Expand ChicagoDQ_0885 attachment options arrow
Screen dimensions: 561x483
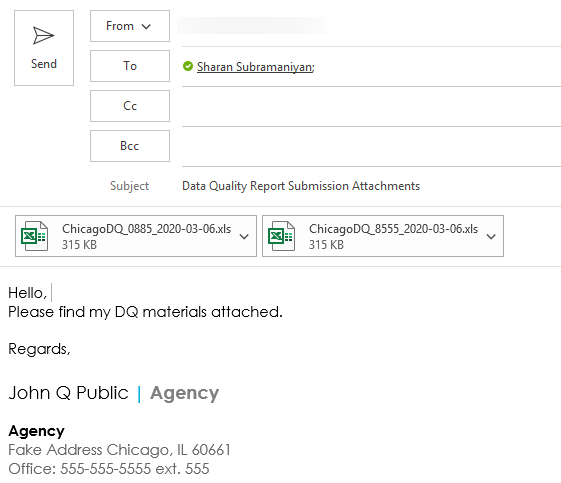(244, 236)
